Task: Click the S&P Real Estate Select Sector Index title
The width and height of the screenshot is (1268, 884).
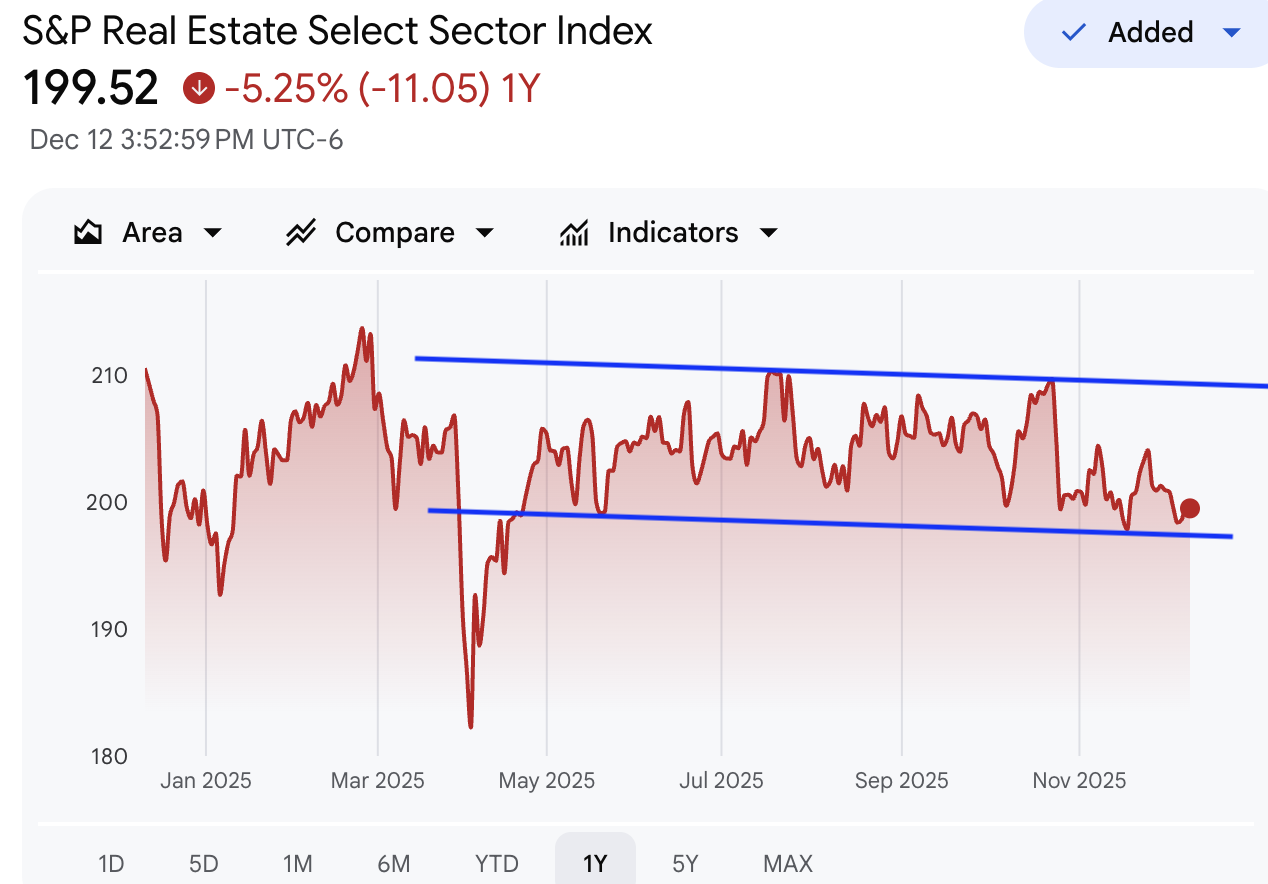Action: (337, 31)
